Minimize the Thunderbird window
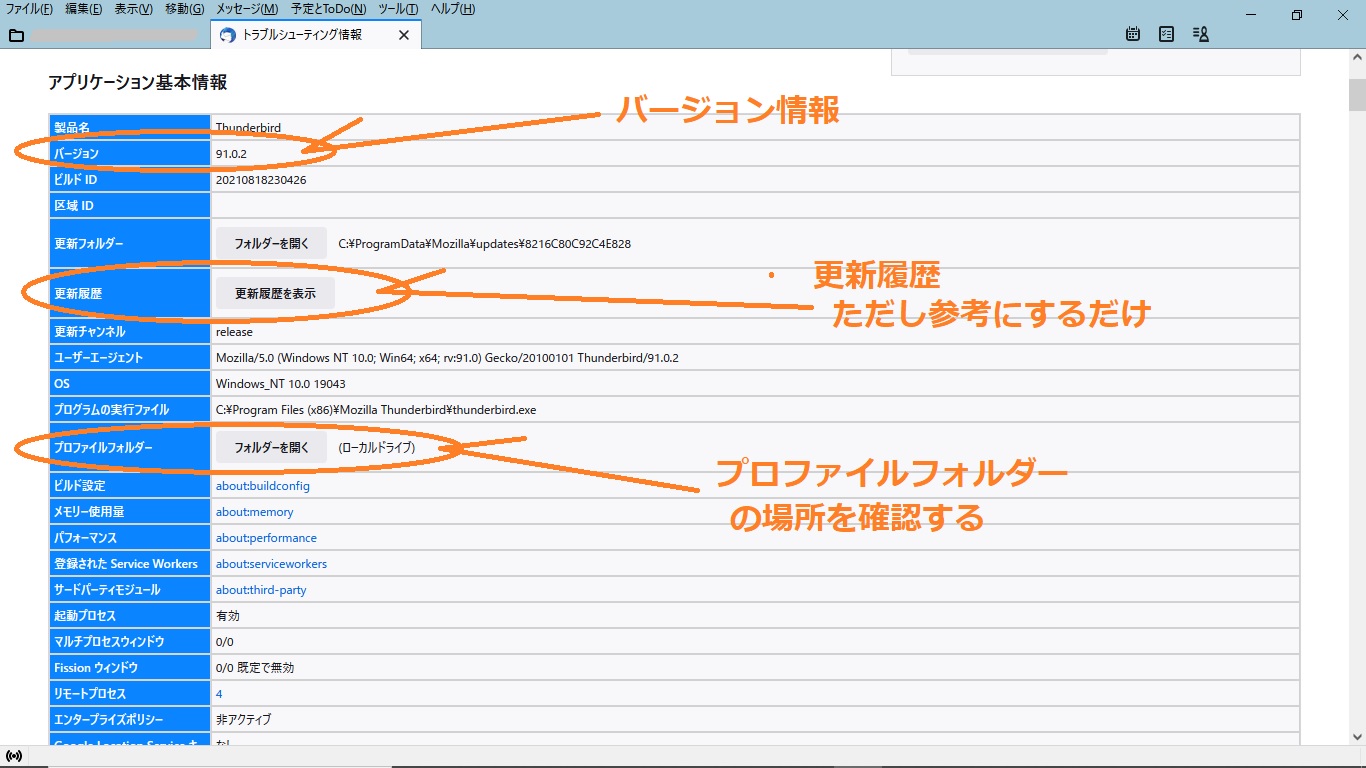 1251,15
